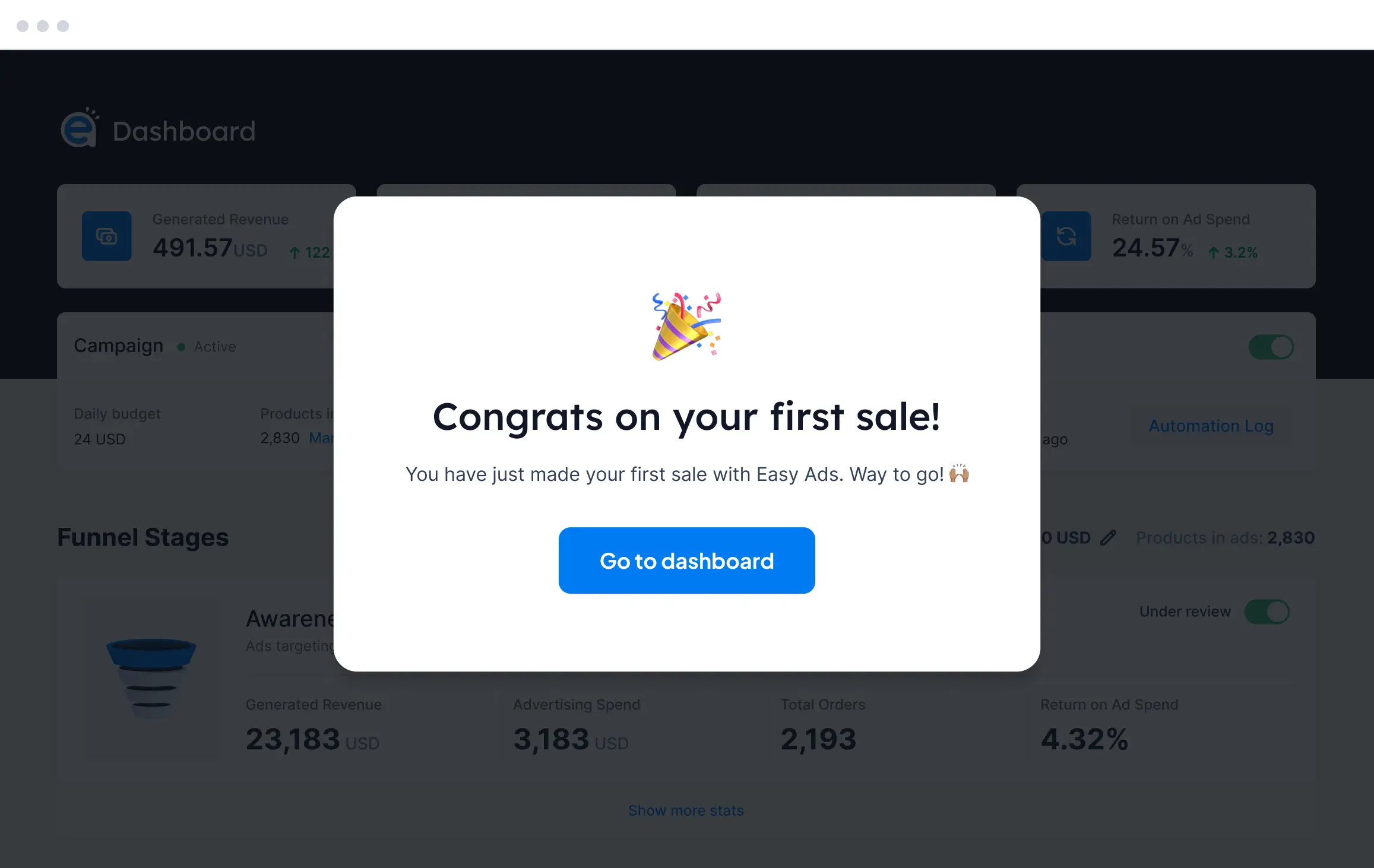Toggle the Under review switch
The height and width of the screenshot is (868, 1374).
pos(1267,612)
